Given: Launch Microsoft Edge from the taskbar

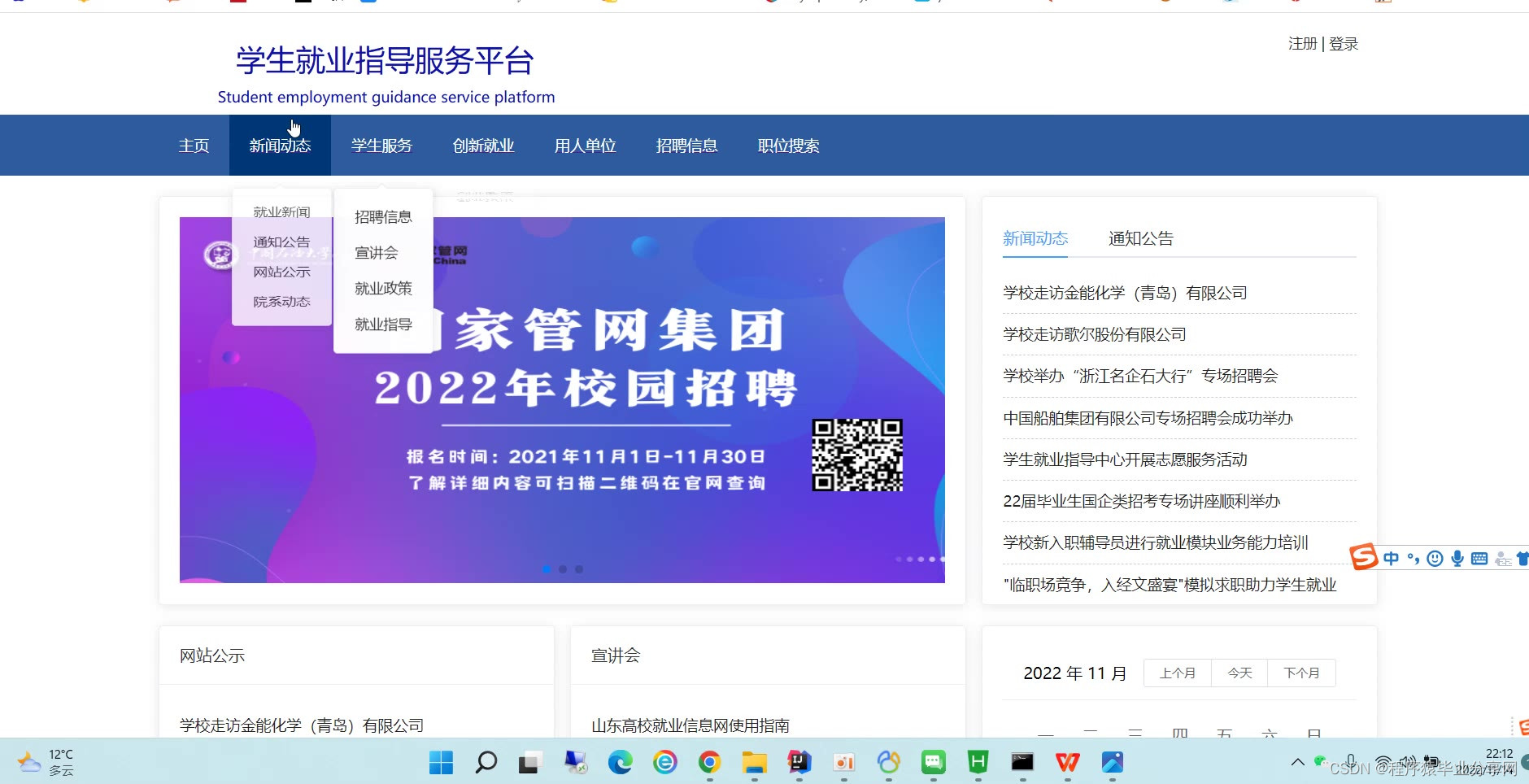Looking at the screenshot, I should point(620,762).
